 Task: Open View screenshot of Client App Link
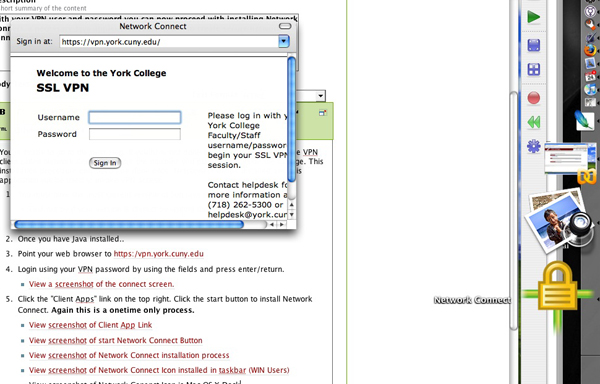pos(91,325)
